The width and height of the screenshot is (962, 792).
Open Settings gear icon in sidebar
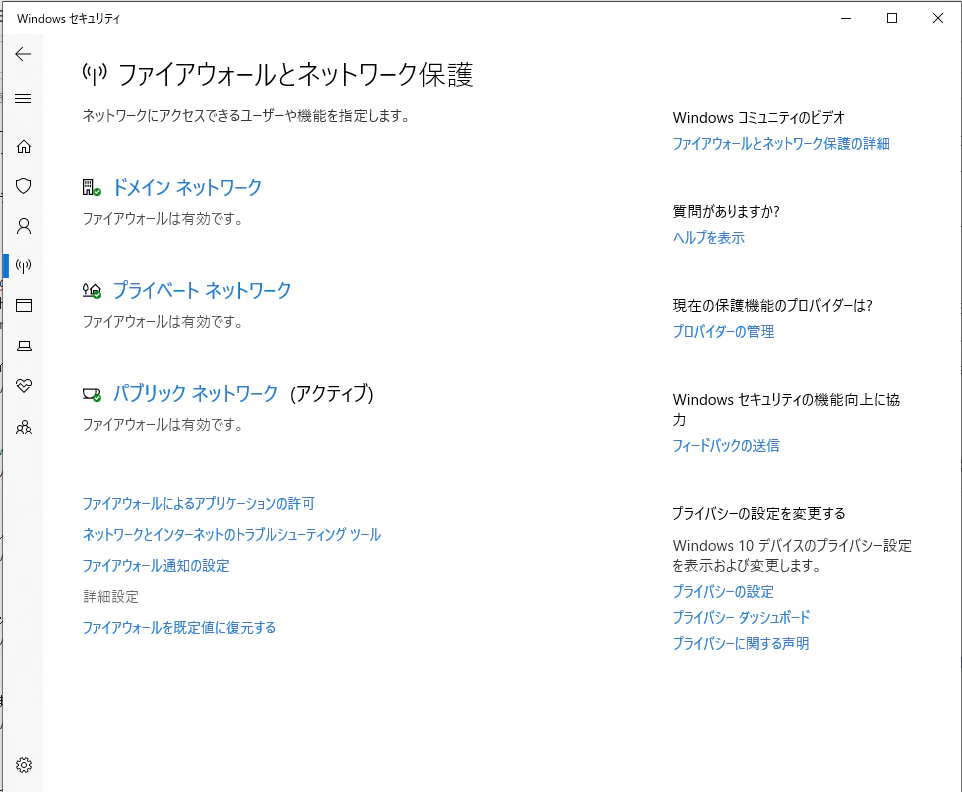[24, 764]
